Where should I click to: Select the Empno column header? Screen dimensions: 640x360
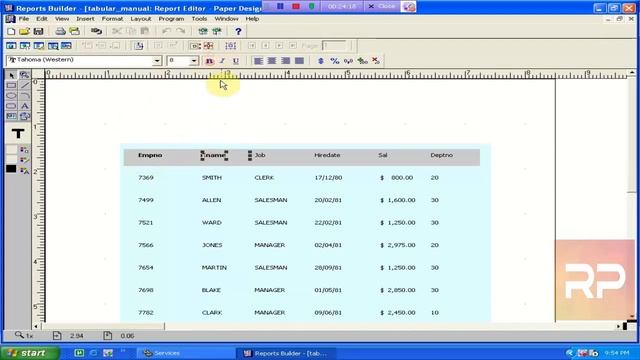(x=150, y=155)
